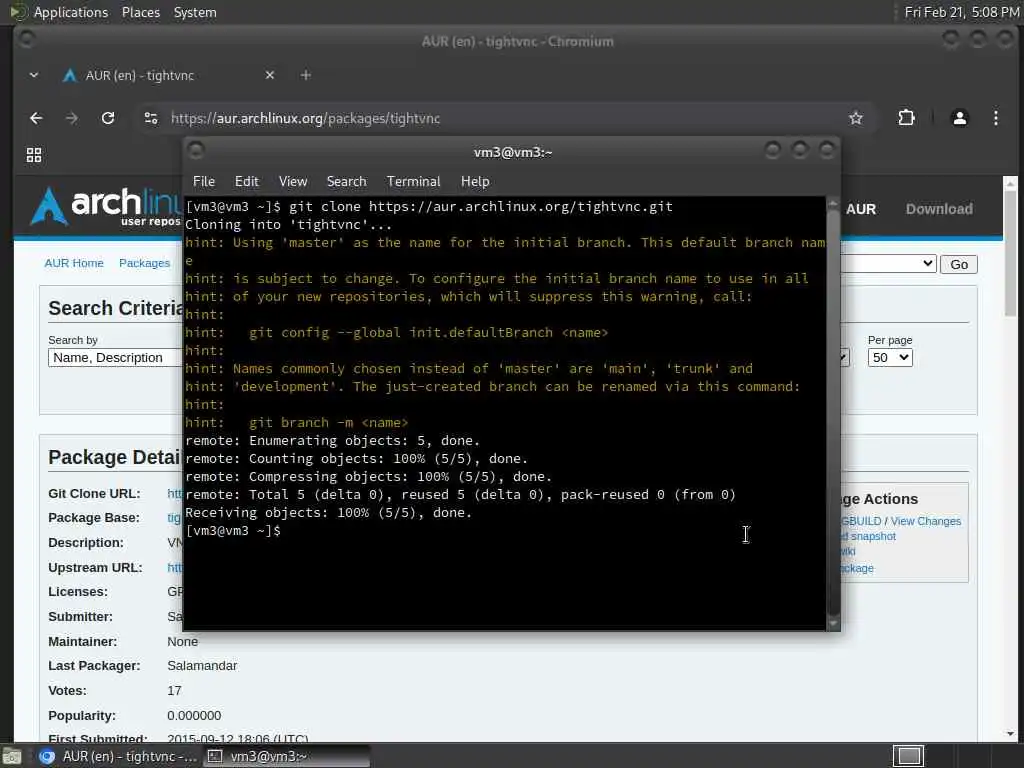Click the View Changes link
1024x768 pixels.
tap(925, 521)
